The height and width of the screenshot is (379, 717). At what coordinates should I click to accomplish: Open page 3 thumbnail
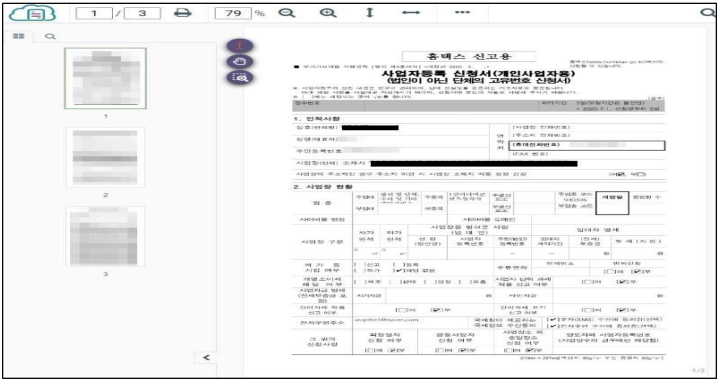105,236
